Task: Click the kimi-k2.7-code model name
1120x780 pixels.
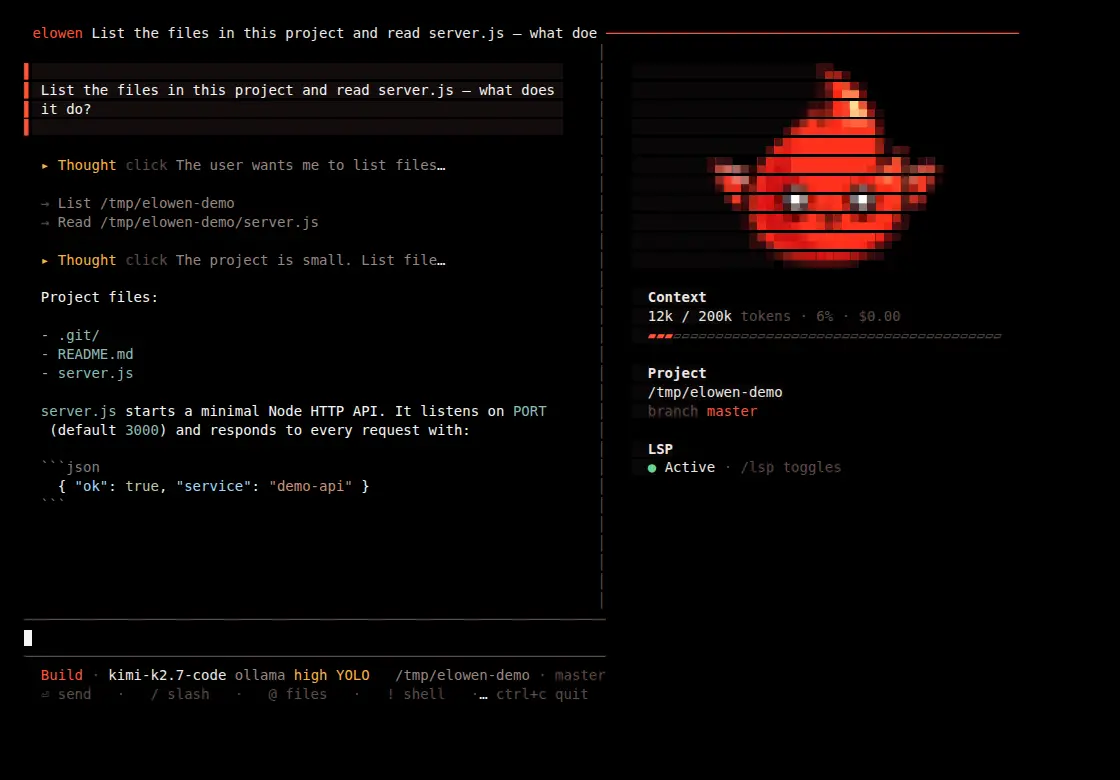Action: (x=167, y=675)
